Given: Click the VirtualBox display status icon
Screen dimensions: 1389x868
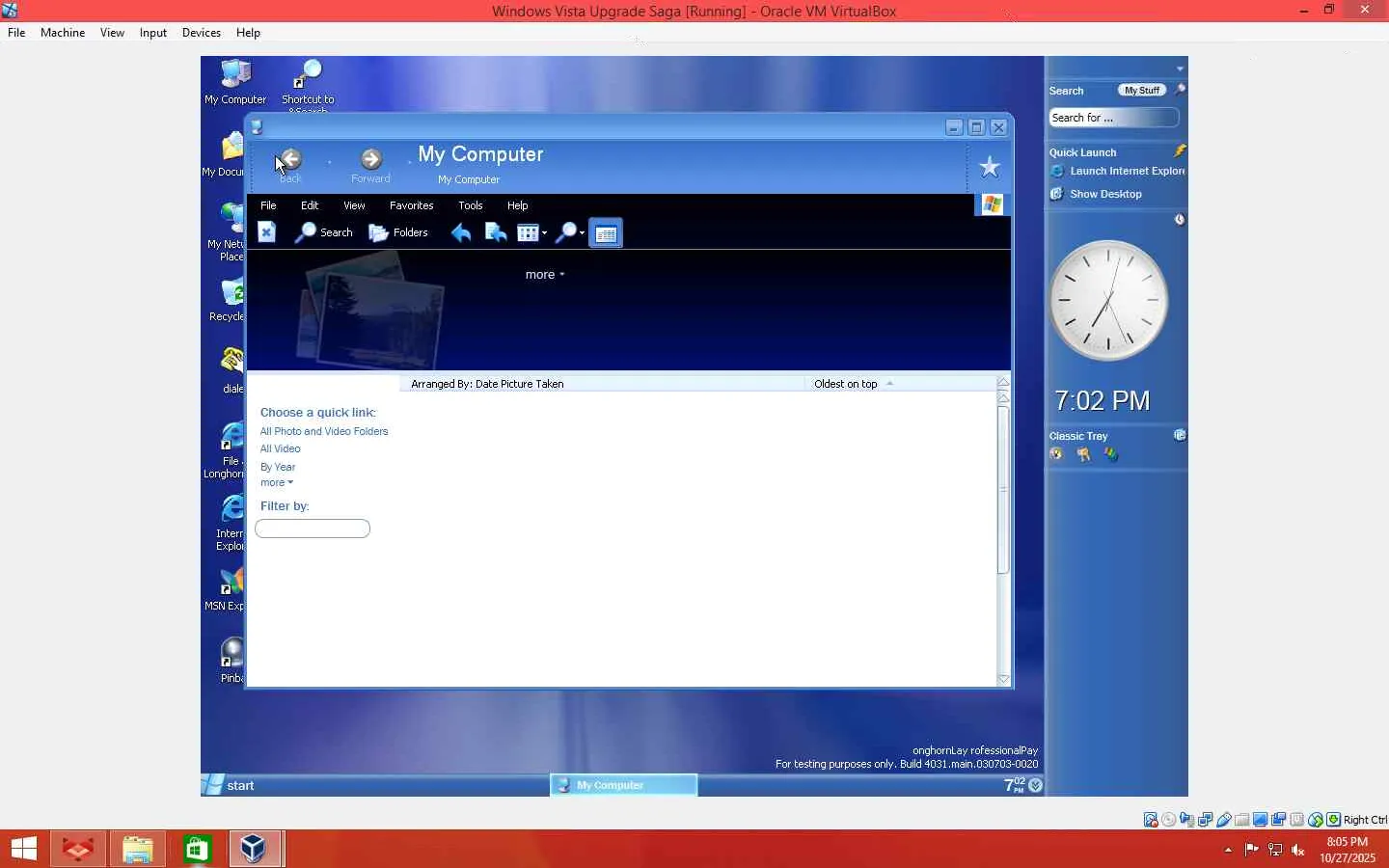Looking at the screenshot, I should click(1261, 820).
